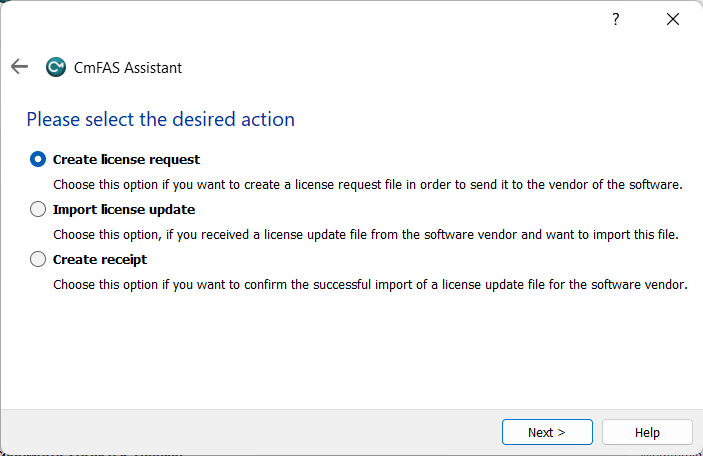Viewport: 703px width, 456px height.
Task: Click the description about confirming successful import
Action: pos(370,284)
